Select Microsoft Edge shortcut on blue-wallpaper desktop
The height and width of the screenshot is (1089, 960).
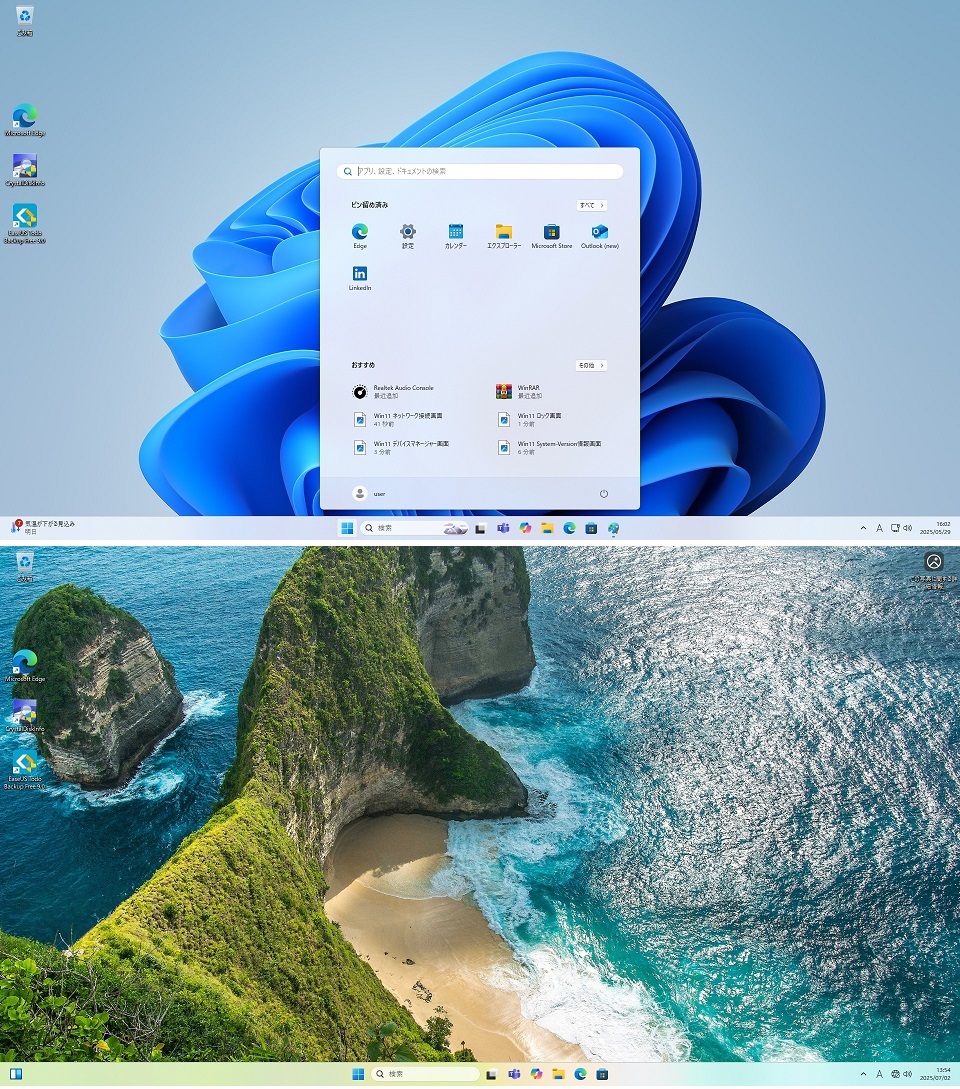pyautogui.click(x=25, y=120)
